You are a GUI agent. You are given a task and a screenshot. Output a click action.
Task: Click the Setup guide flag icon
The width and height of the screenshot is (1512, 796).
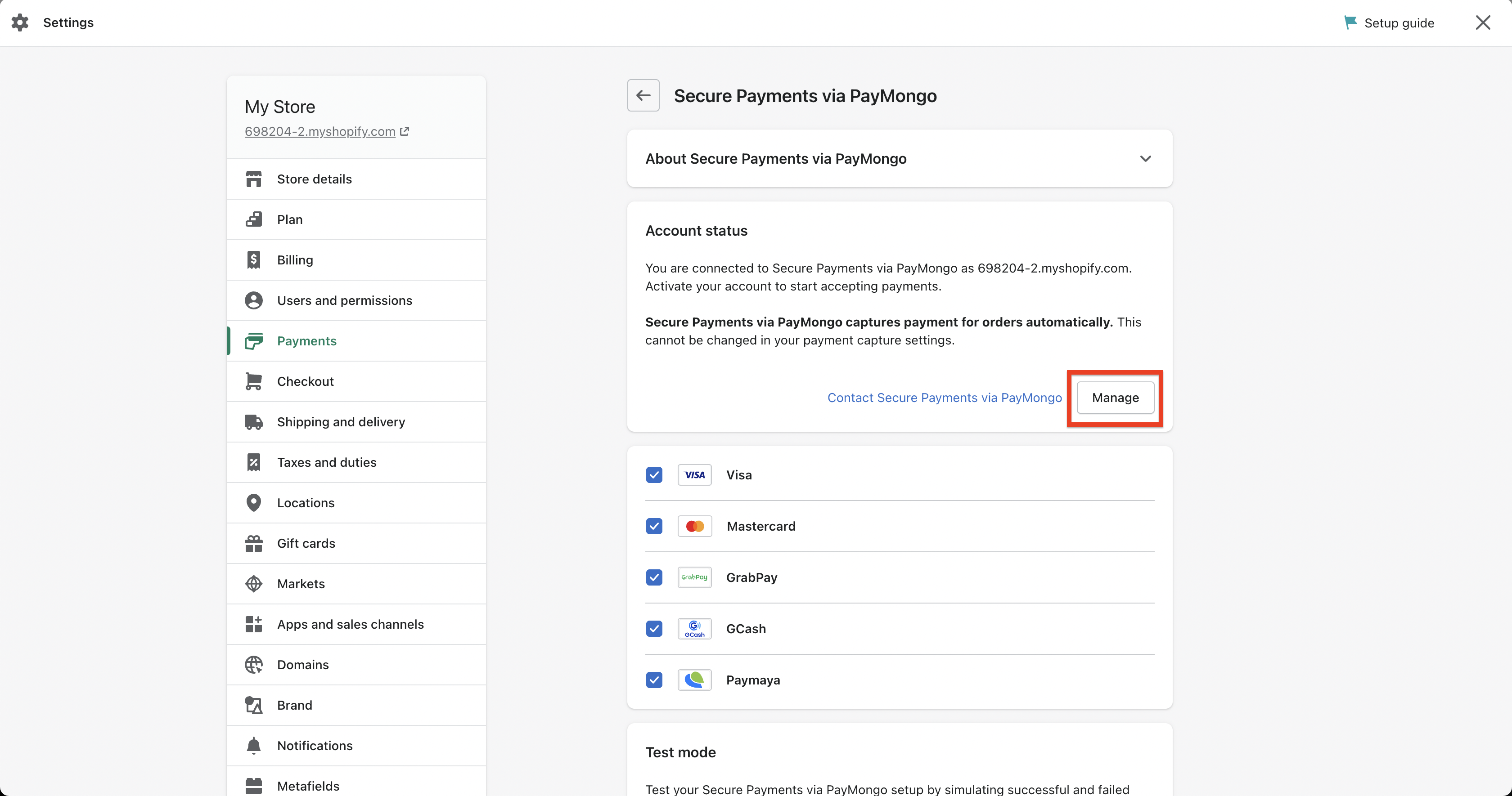point(1350,22)
